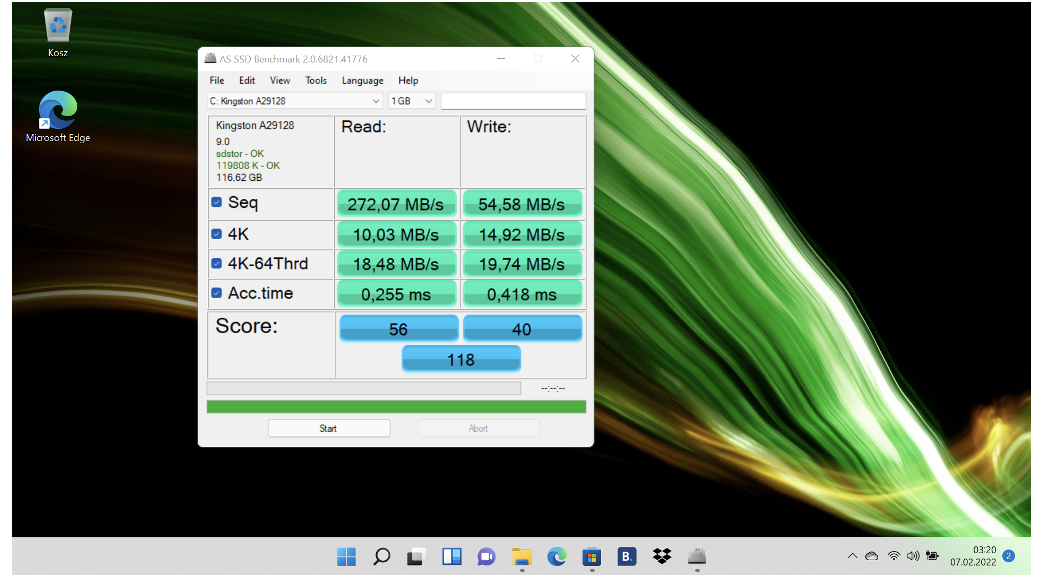The image size is (1044, 586).
Task: Click the AS SSD Benchmark title bar icon
Action: tap(210, 59)
